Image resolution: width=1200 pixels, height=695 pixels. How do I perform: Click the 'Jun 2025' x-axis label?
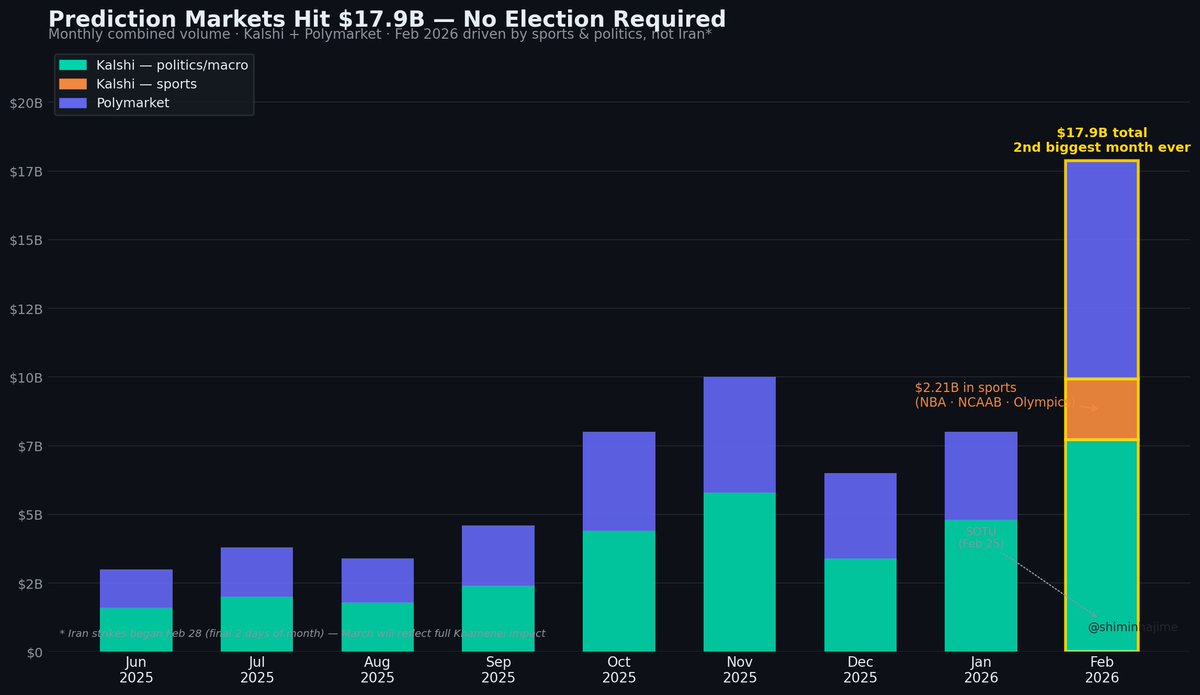[136, 670]
